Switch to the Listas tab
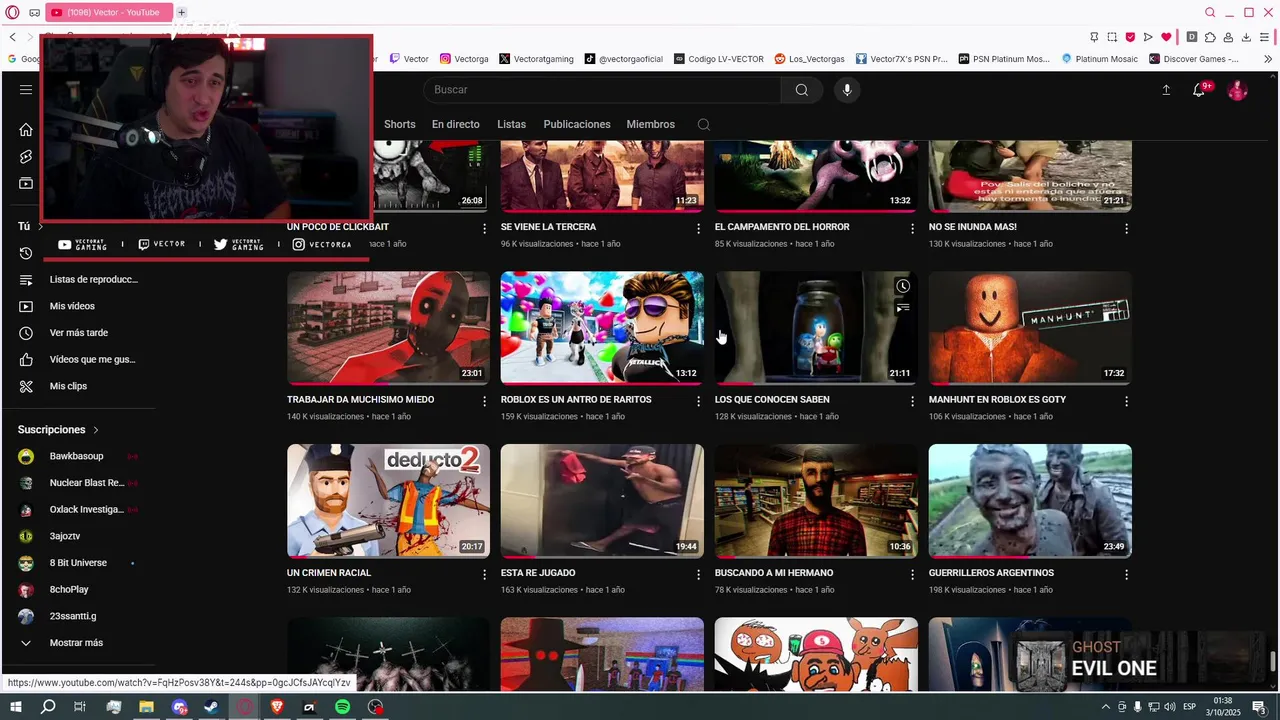1280x720 pixels. (x=511, y=125)
